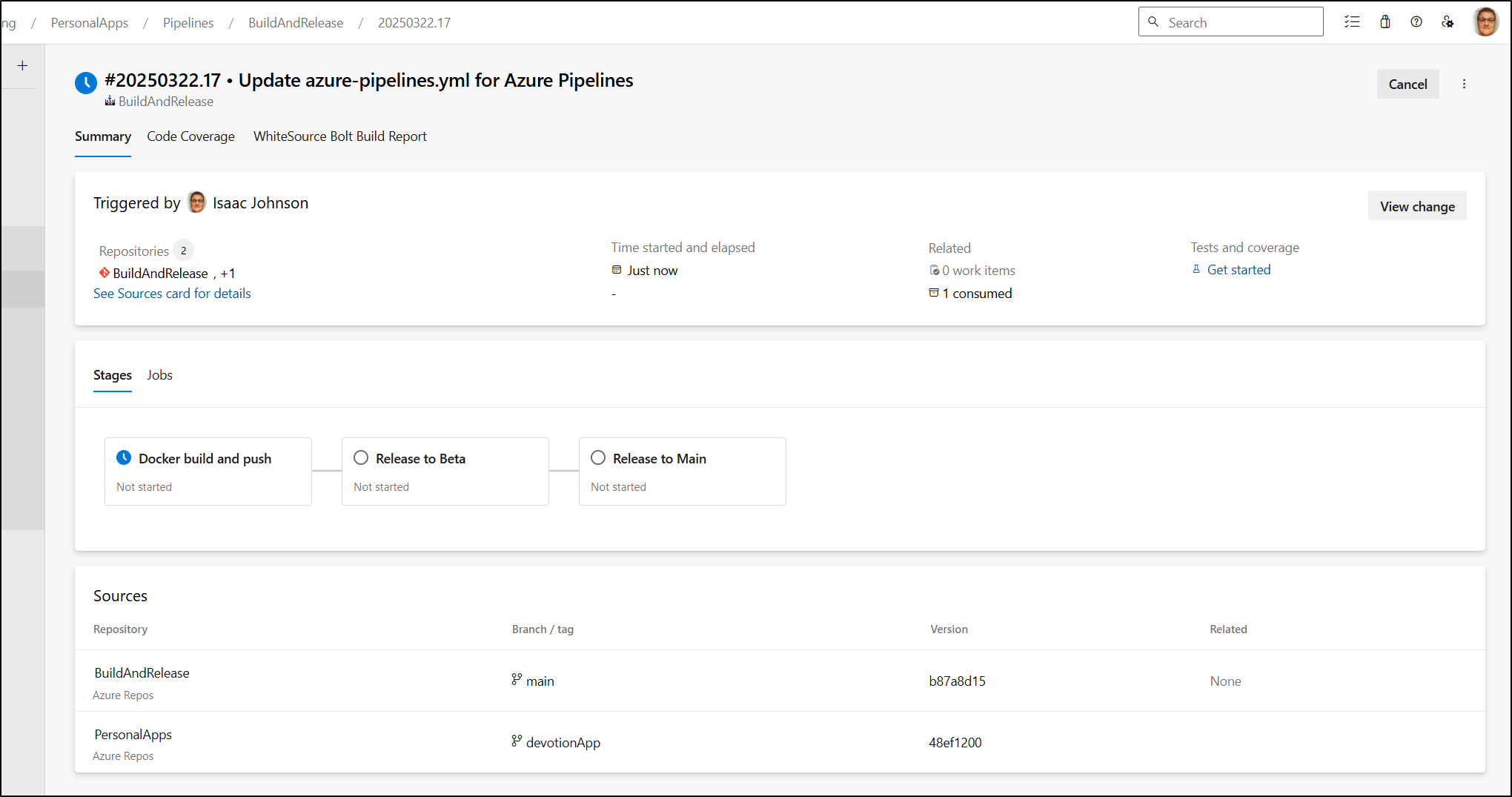Click the search magnifier icon

pos(1153,22)
